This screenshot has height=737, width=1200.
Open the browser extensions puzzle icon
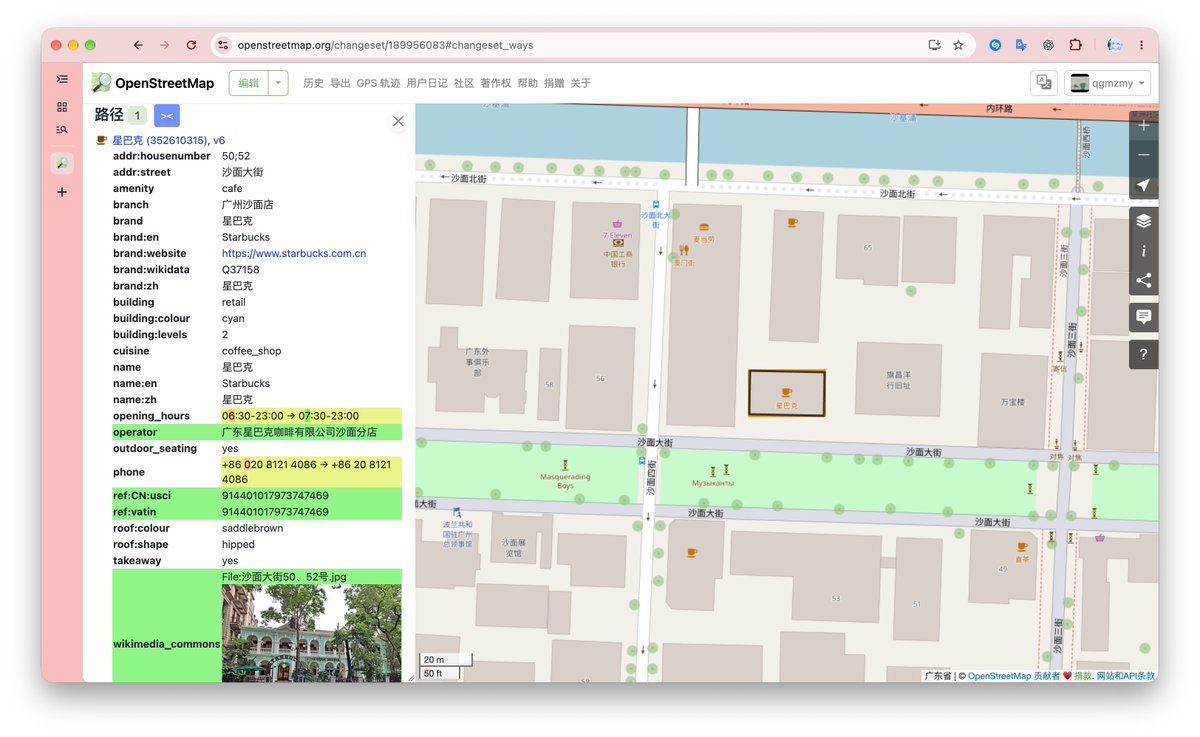click(x=1075, y=45)
